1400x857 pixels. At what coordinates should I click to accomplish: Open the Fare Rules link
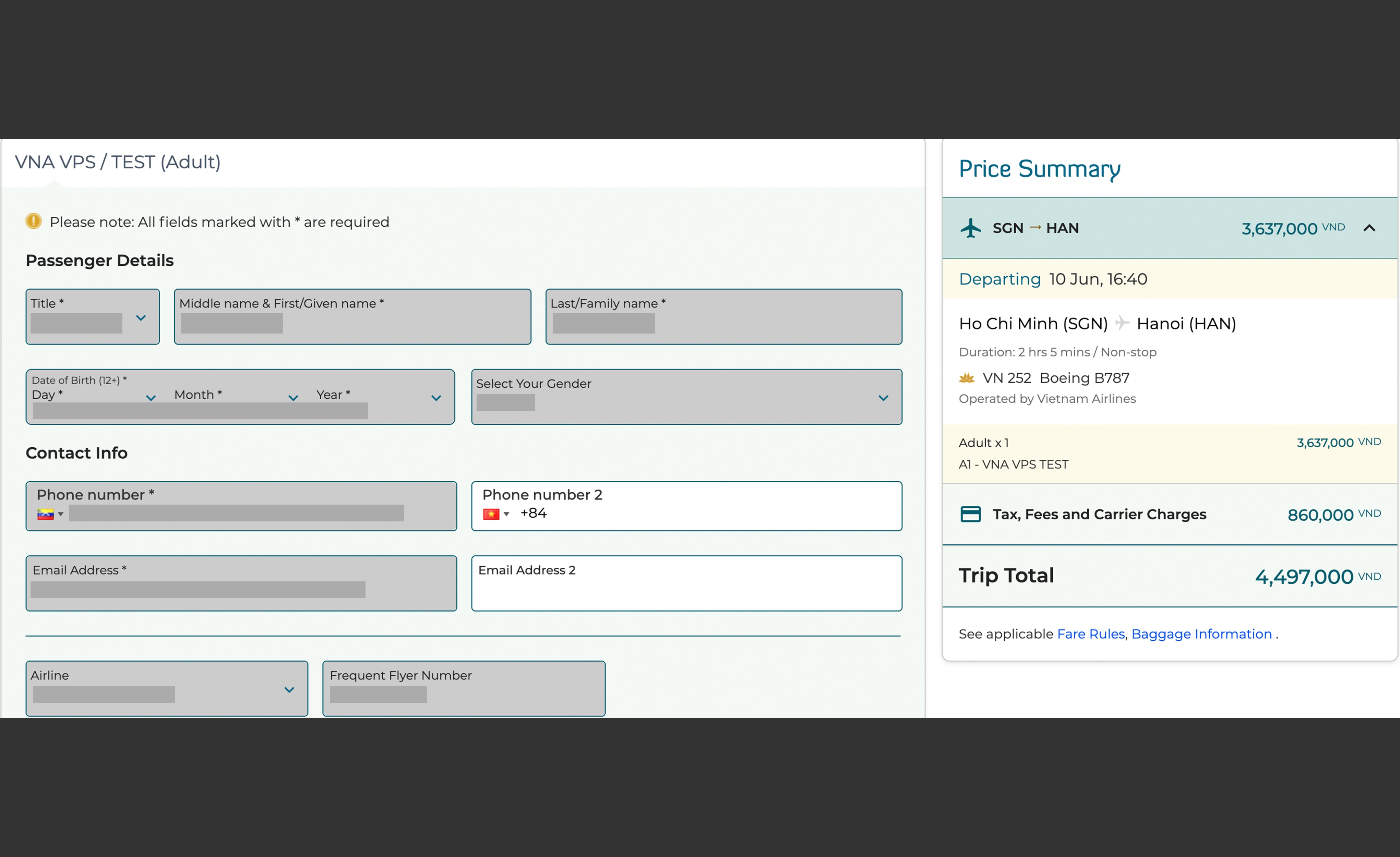tap(1090, 634)
